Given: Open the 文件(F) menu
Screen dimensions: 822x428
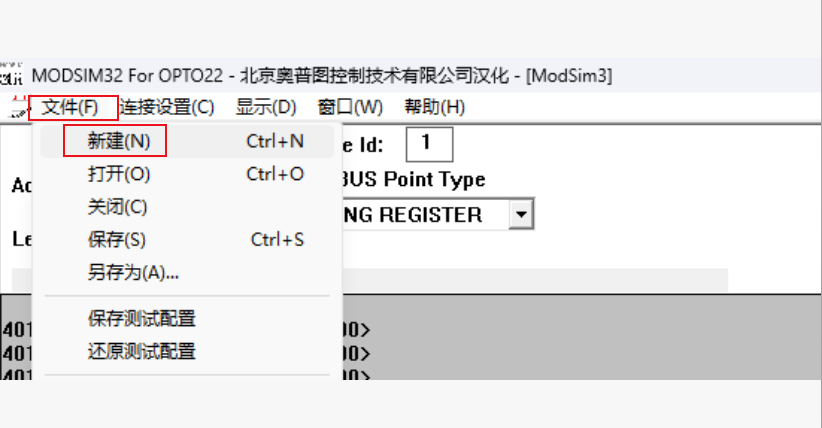Looking at the screenshot, I should pyautogui.click(x=70, y=107).
